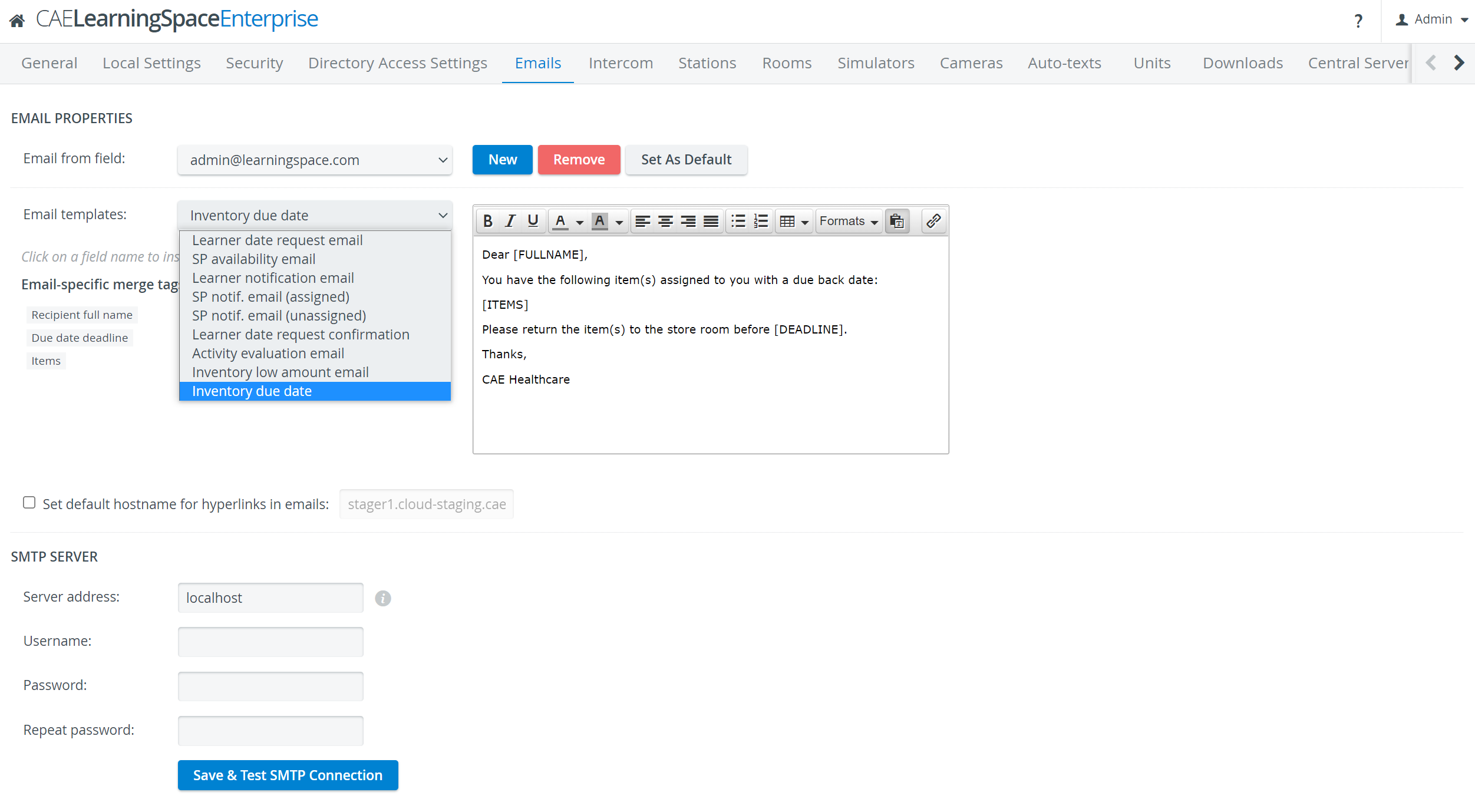Open the server address info icon
The height and width of the screenshot is (812, 1475).
(383, 598)
